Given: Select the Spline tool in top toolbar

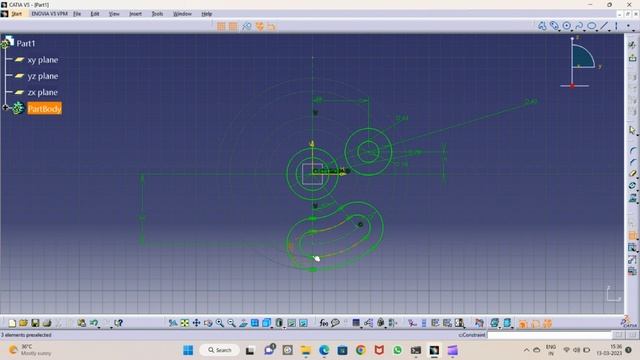Looking at the screenshot, I should (x=579, y=26).
